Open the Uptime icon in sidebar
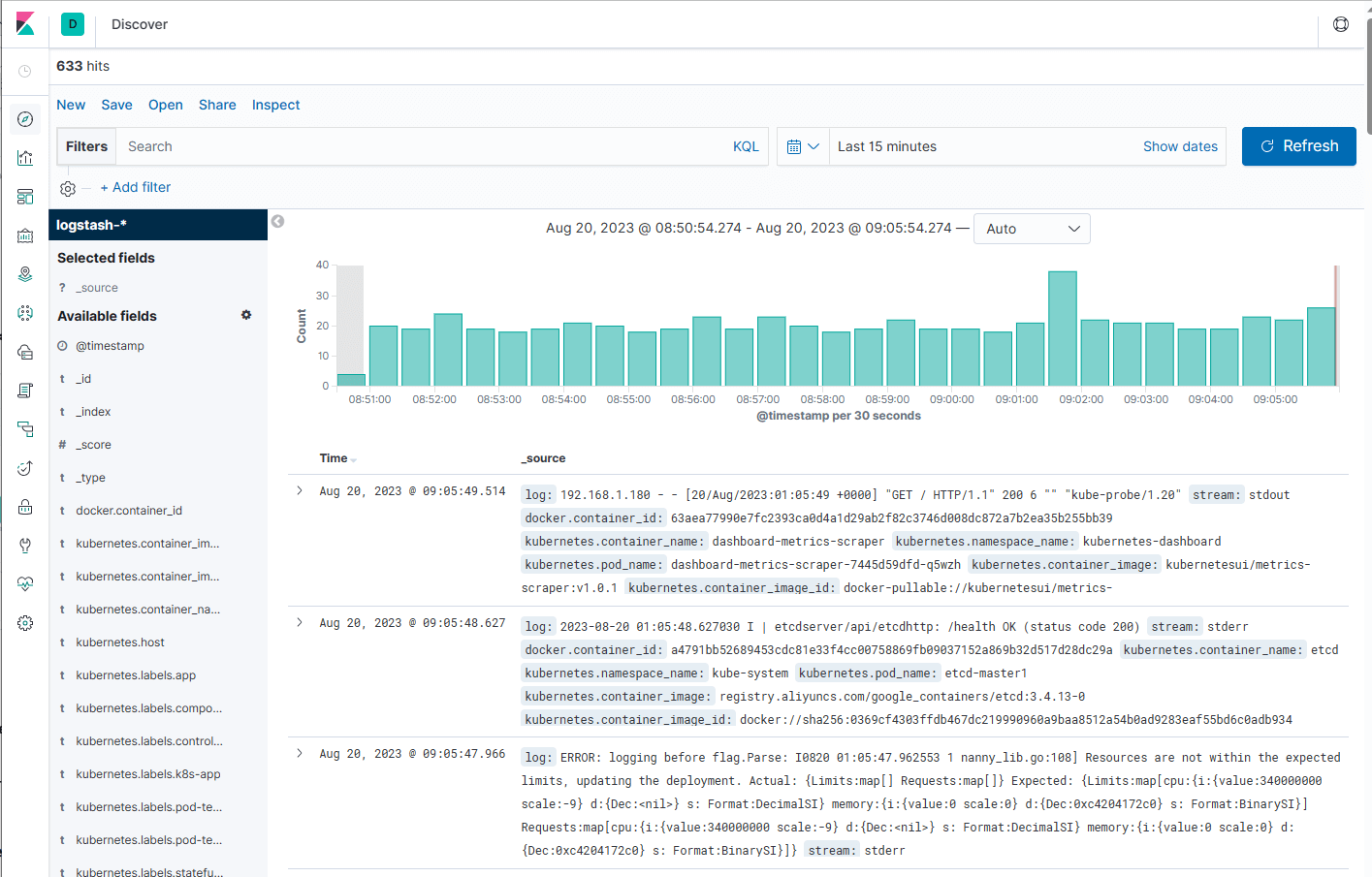The image size is (1372, 877). point(25,468)
